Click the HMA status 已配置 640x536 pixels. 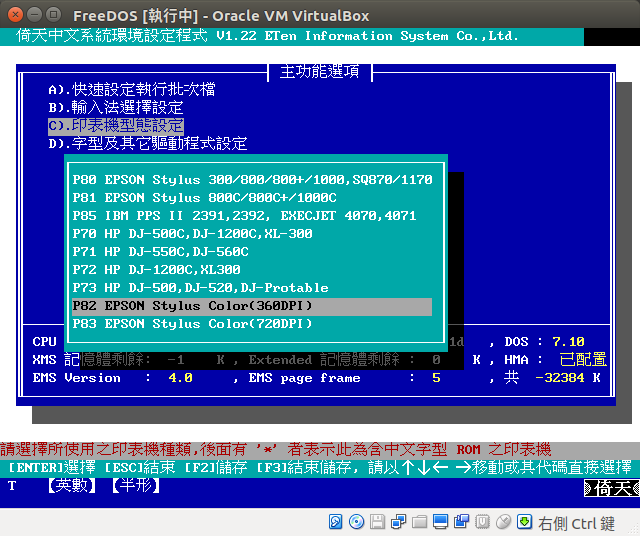(583, 360)
